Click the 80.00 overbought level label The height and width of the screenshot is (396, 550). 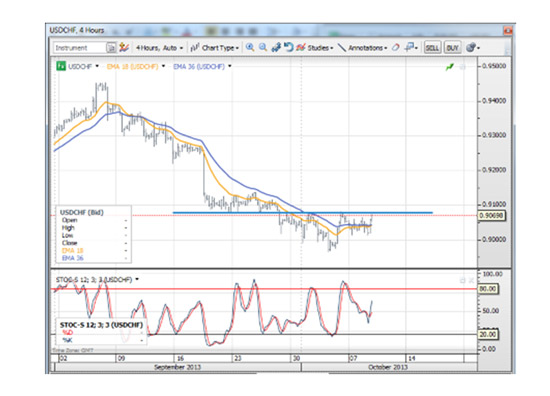pos(488,289)
